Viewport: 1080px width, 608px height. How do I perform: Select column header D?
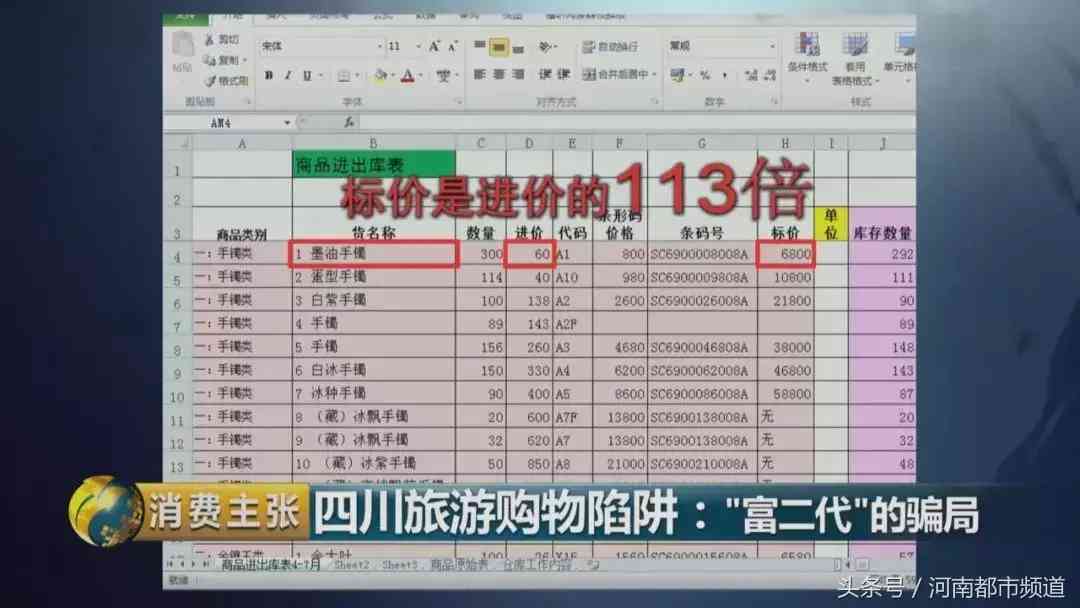(529, 143)
